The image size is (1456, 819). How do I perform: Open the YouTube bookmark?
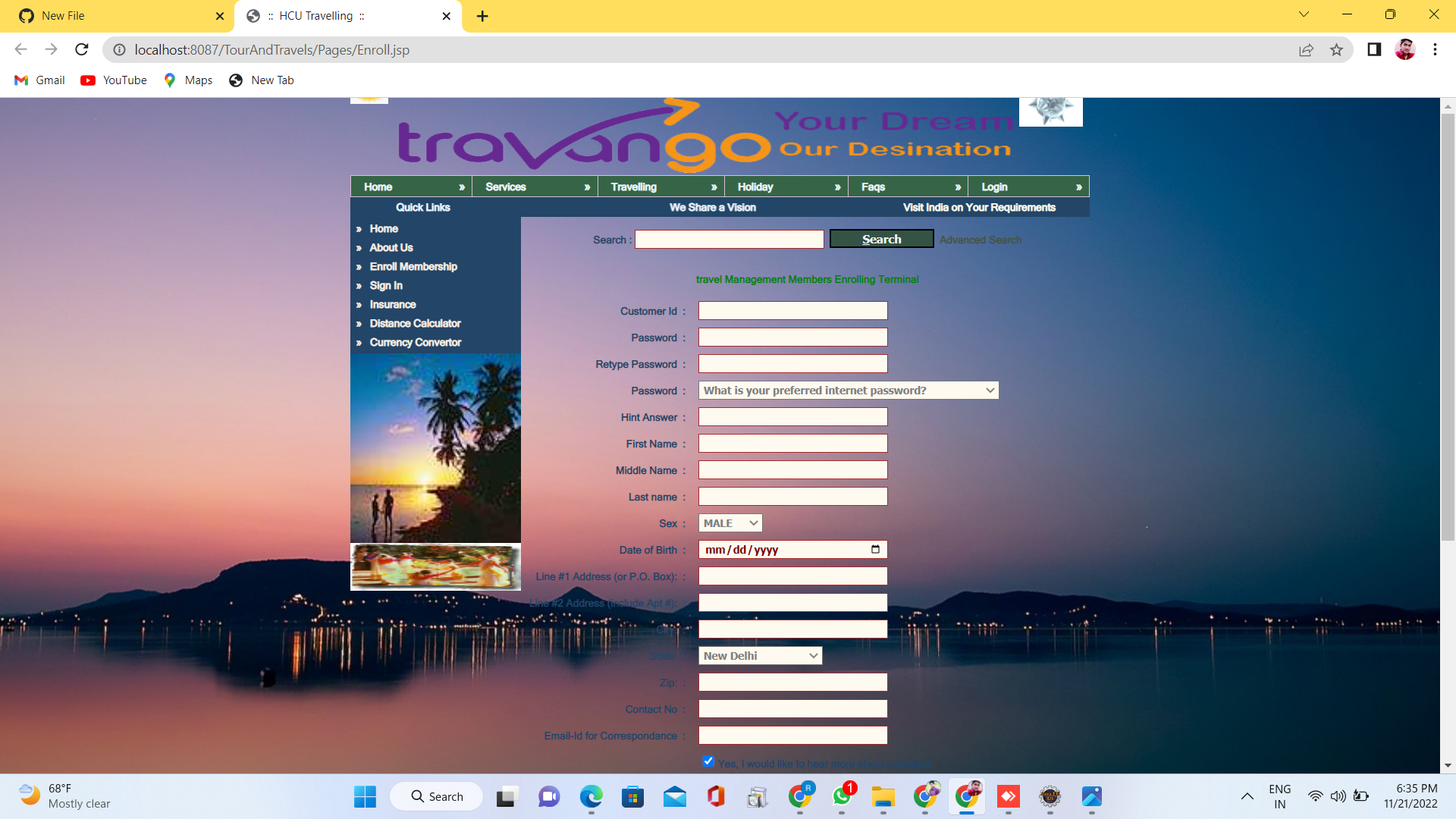(112, 80)
